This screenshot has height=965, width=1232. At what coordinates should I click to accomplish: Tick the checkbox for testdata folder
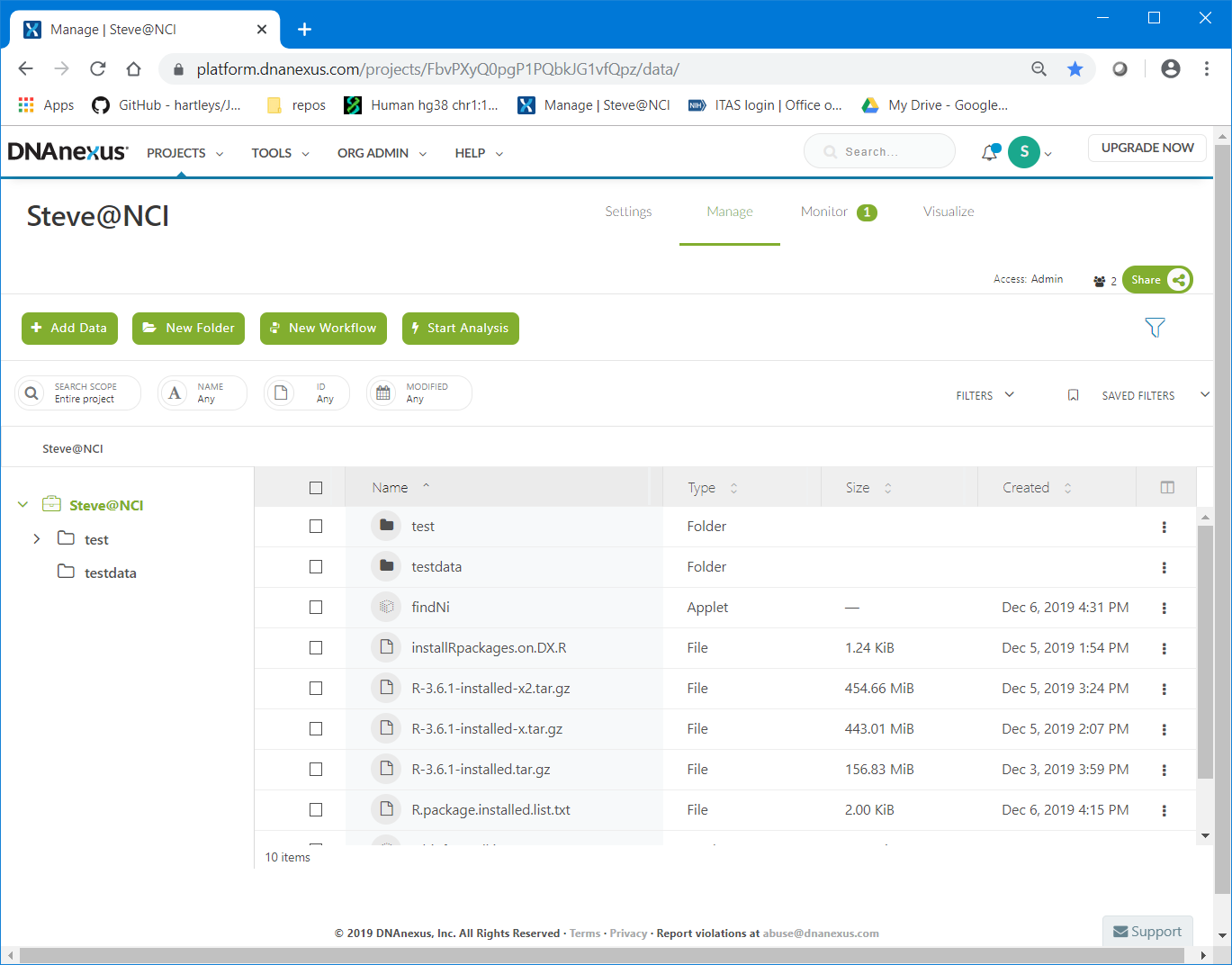coord(316,567)
